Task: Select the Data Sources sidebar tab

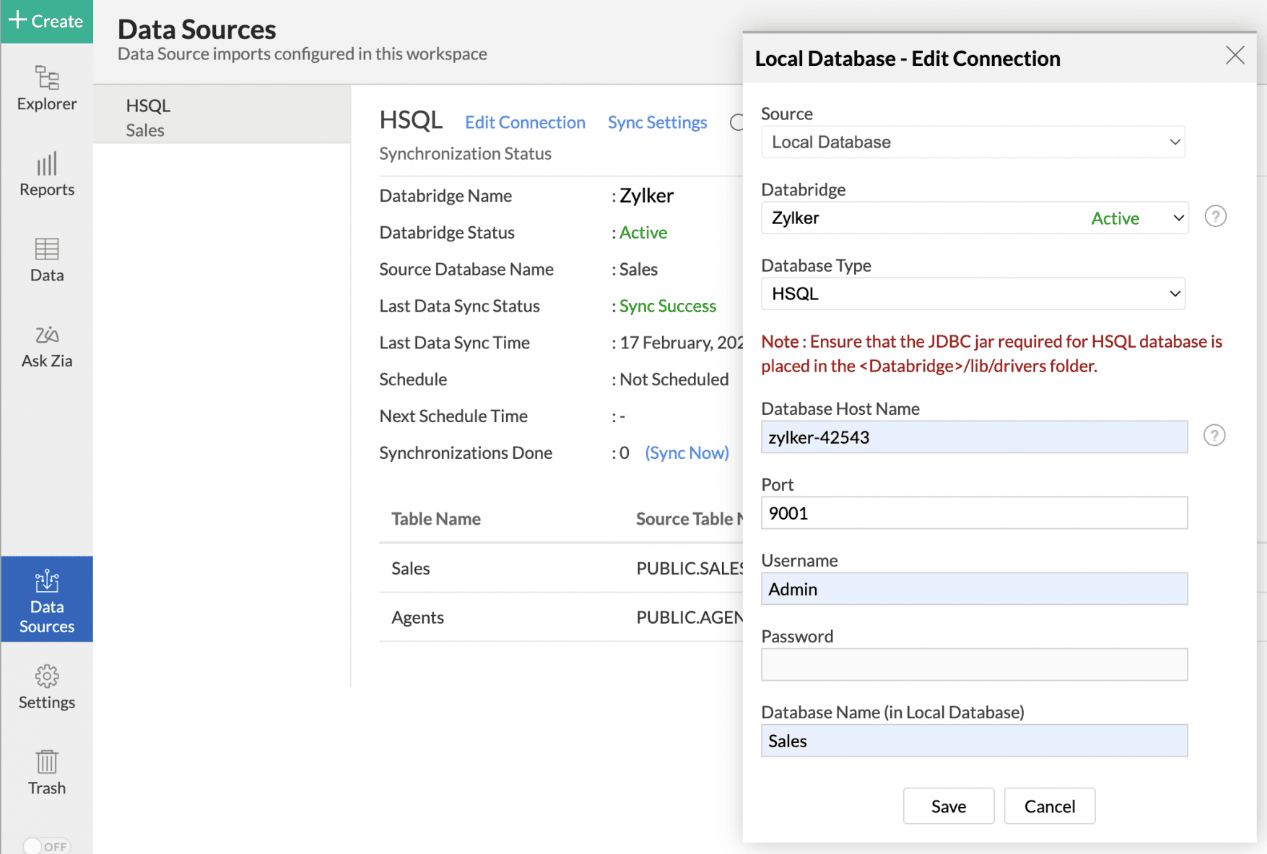Action: coord(46,599)
